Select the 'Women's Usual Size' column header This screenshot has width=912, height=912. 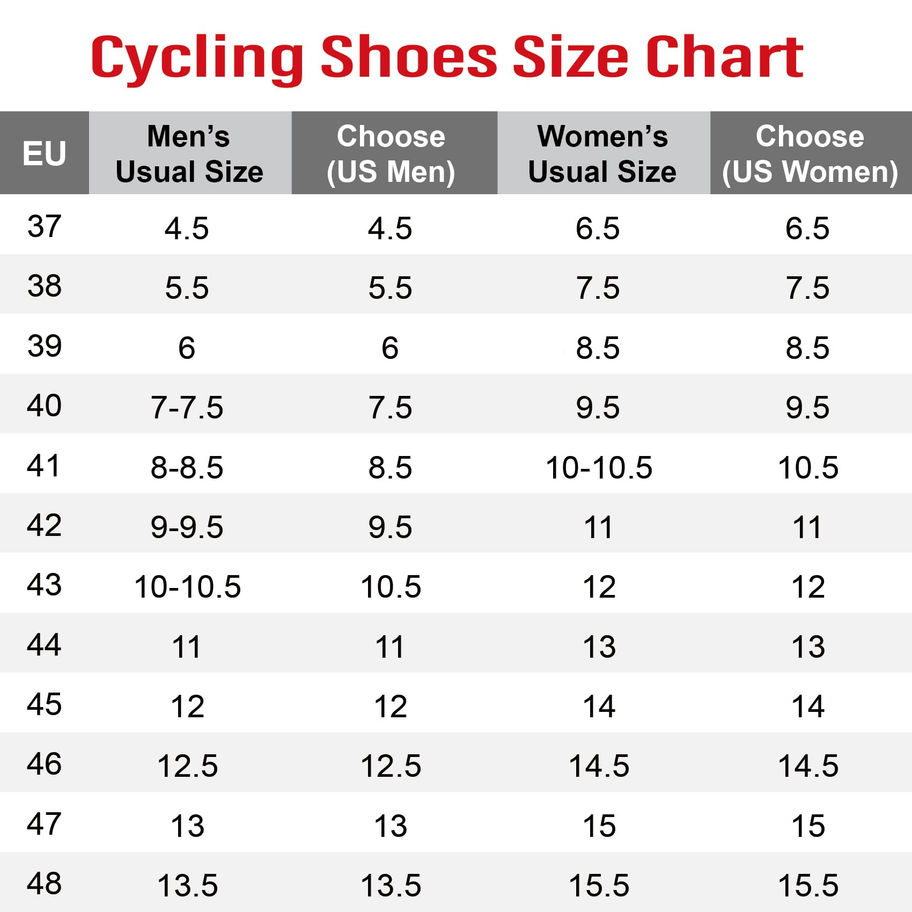click(x=601, y=153)
